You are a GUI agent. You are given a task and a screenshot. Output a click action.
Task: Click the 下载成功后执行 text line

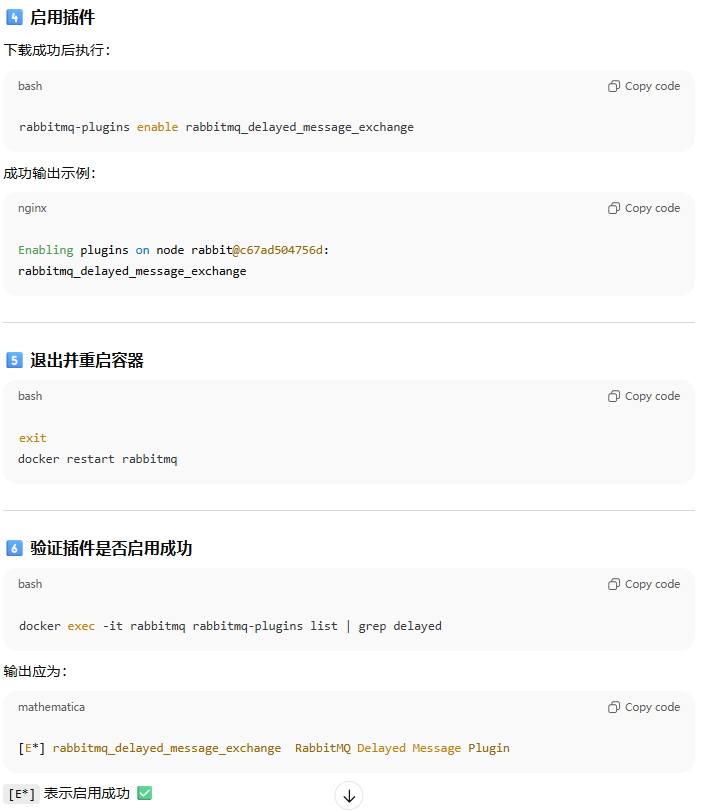click(x=56, y=50)
